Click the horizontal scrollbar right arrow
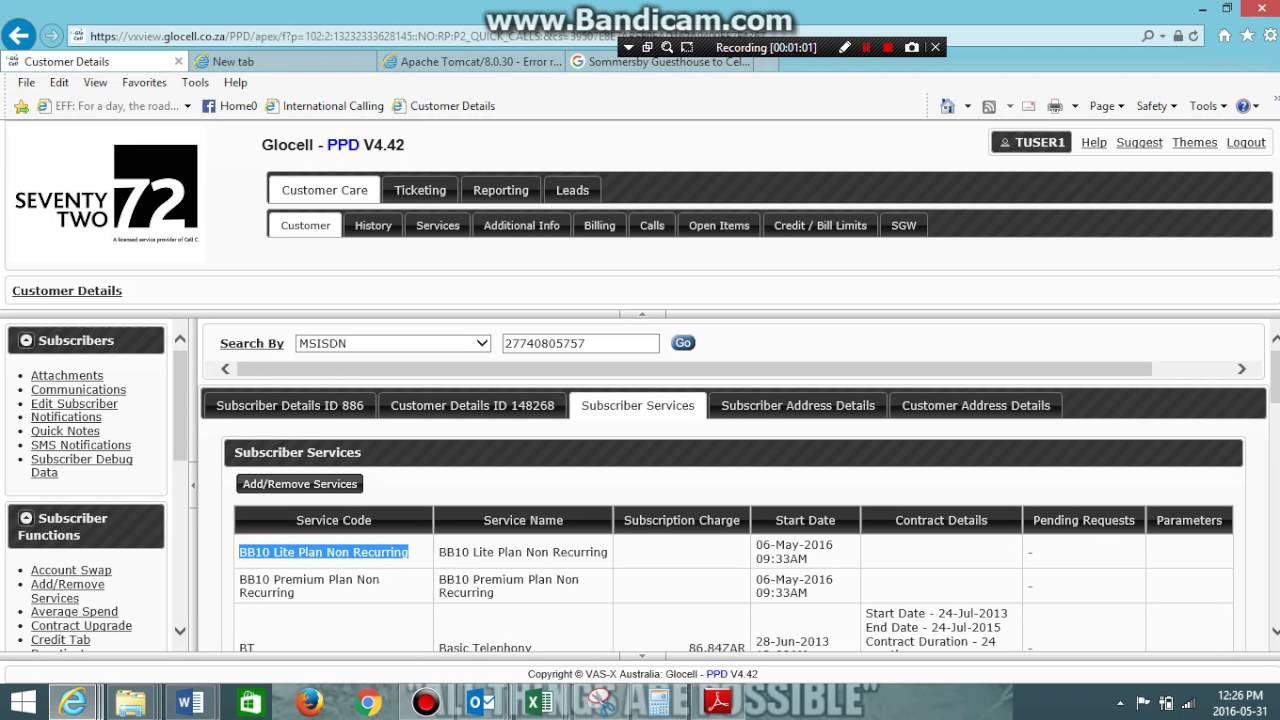The image size is (1280, 720). pyautogui.click(x=1242, y=369)
